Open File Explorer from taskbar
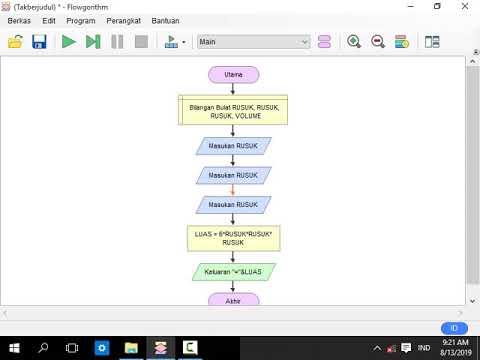480x360 pixels. pos(131,348)
